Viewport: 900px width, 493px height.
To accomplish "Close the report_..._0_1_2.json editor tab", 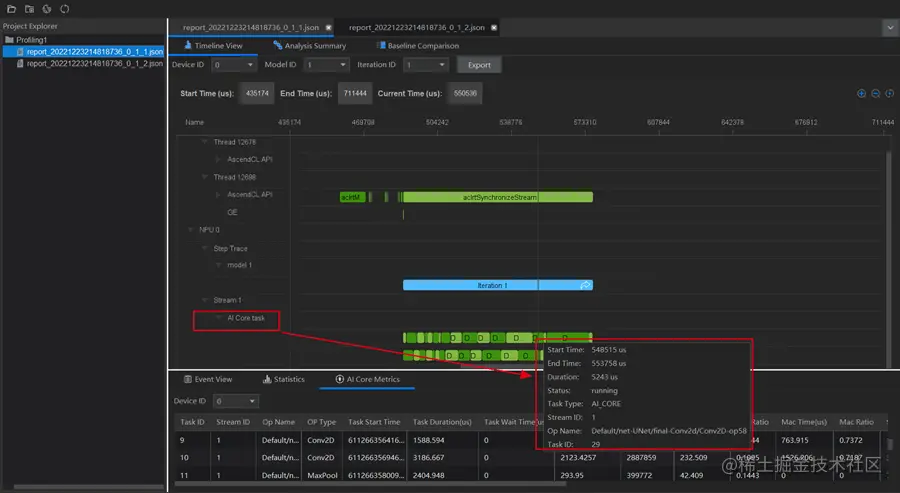I will pyautogui.click(x=494, y=28).
